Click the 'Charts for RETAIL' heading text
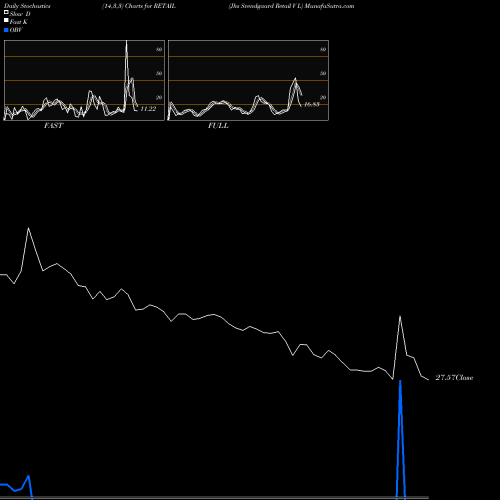 pos(150,6)
